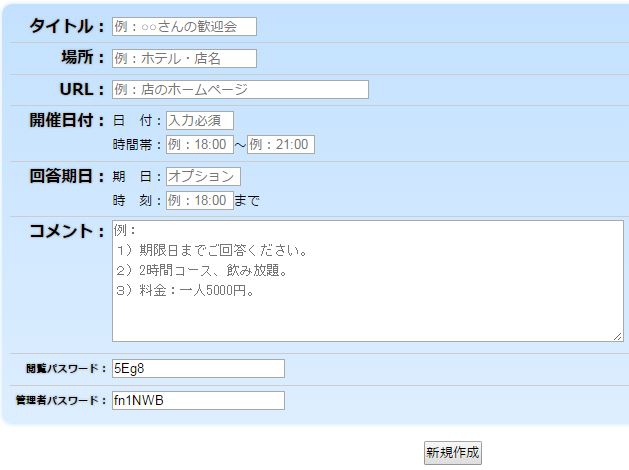Image resolution: width=629 pixels, height=470 pixels.
Task: Click the 時刻 deadline time field
Action: [x=200, y=200]
